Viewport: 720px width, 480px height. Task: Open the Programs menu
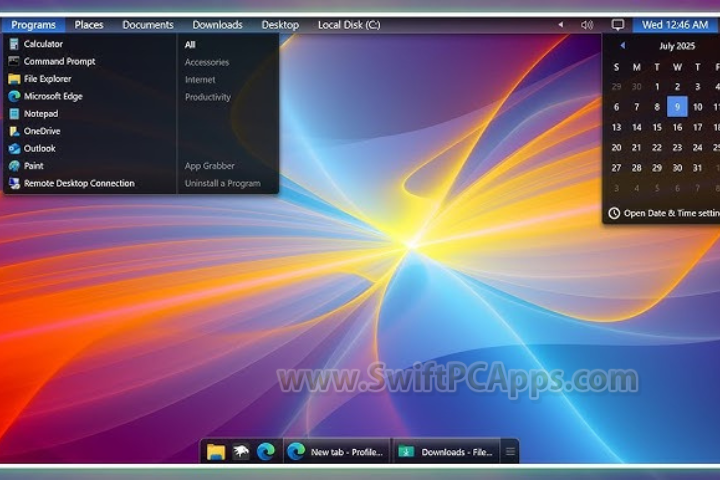point(34,25)
